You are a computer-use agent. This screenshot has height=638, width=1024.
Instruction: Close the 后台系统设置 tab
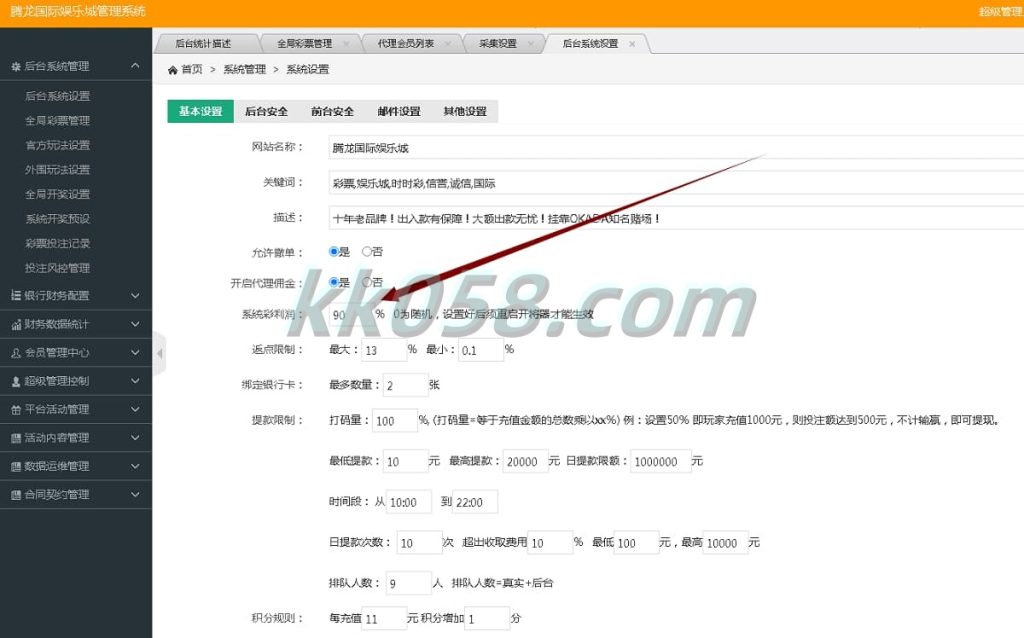click(632, 44)
